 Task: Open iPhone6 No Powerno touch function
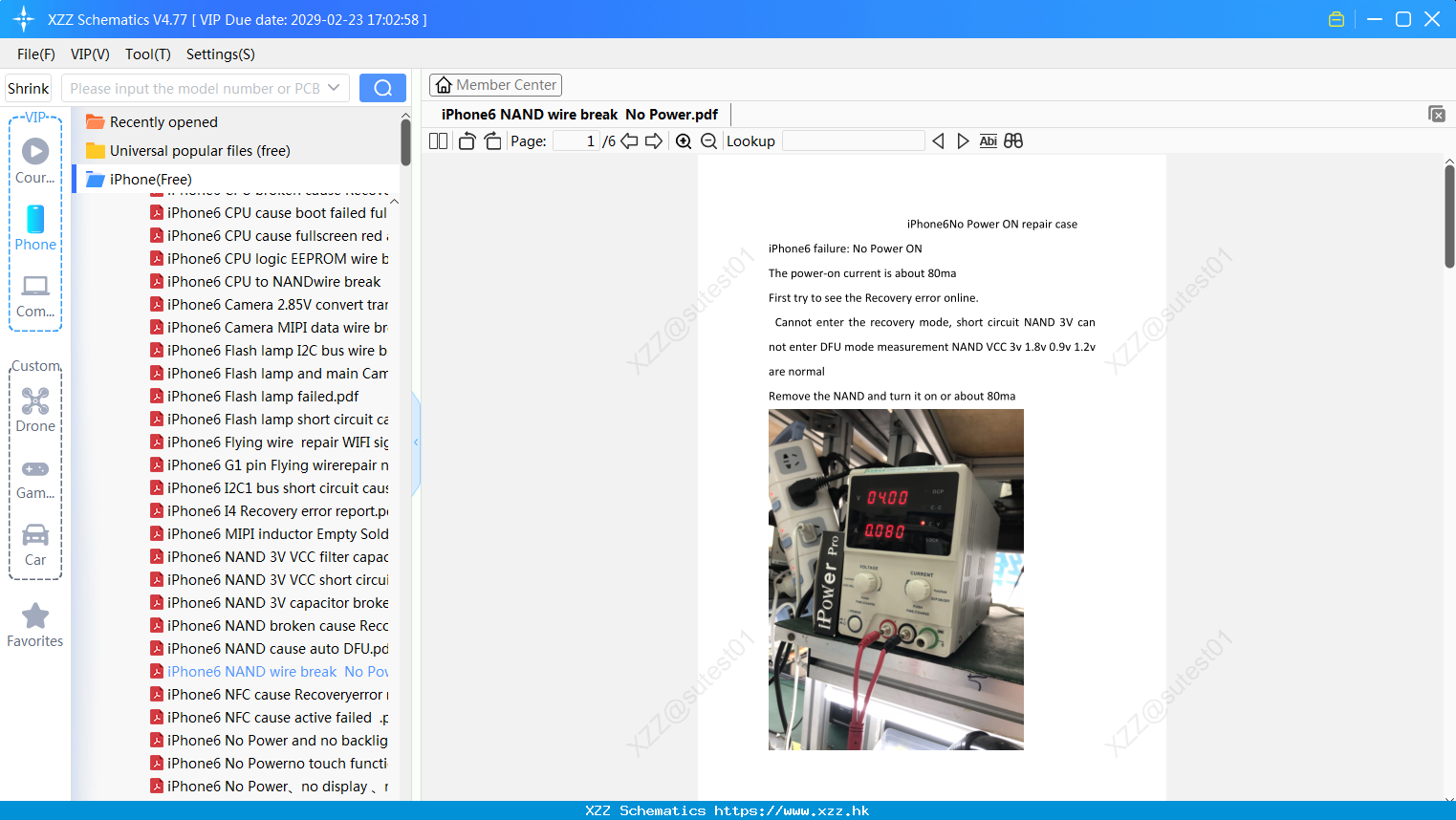269,763
